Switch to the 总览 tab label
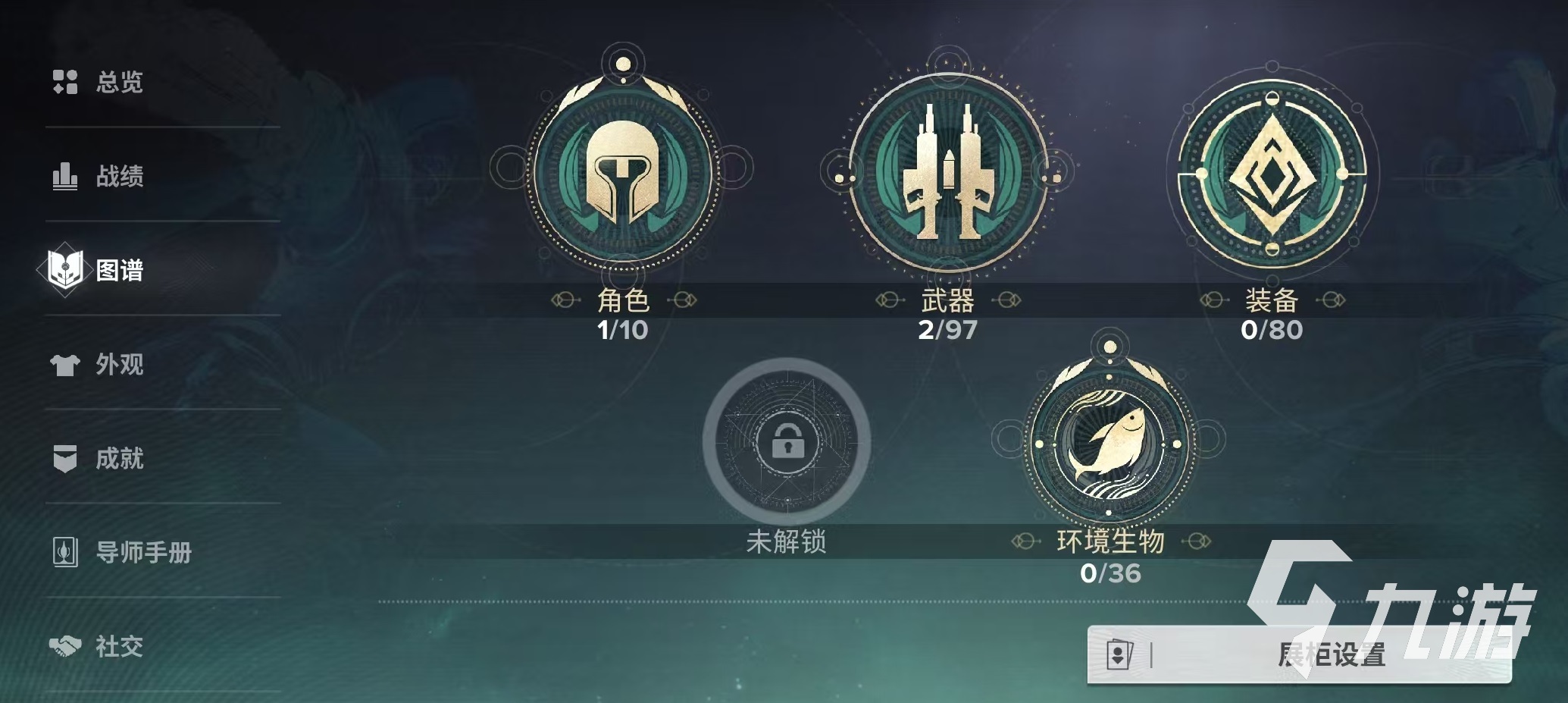Image resolution: width=1568 pixels, height=703 pixels. click(120, 82)
